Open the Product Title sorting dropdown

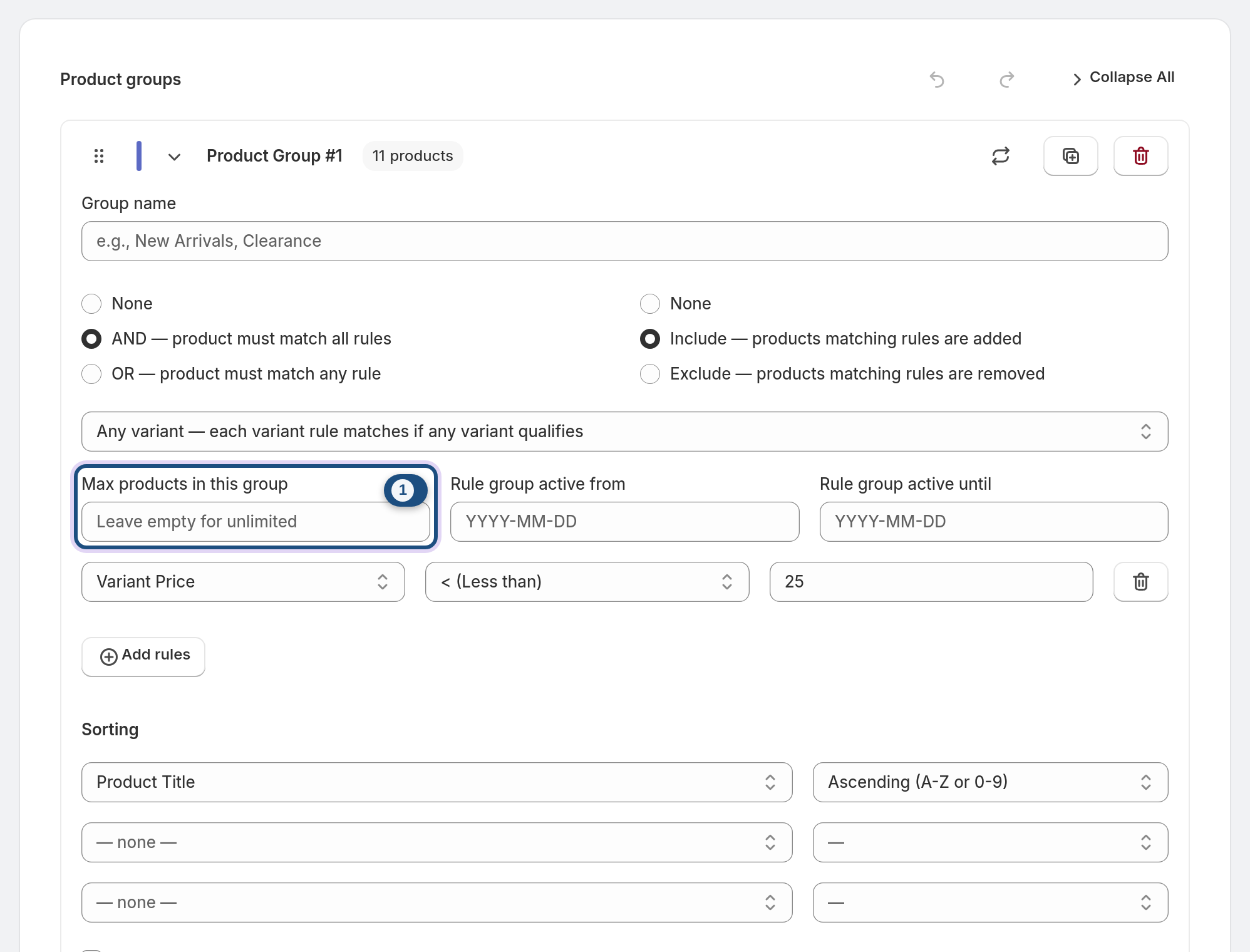437,782
